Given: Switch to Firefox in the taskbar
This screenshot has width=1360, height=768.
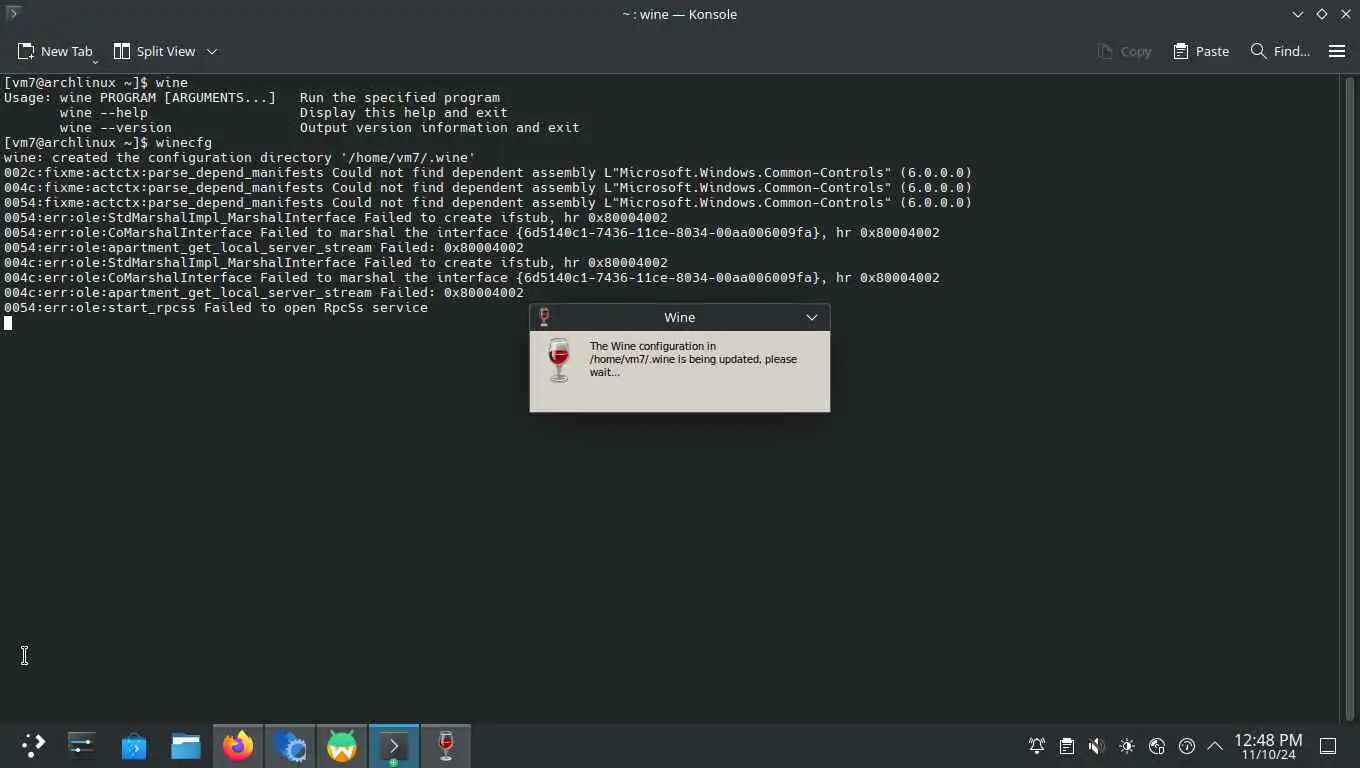Looking at the screenshot, I should [x=238, y=745].
